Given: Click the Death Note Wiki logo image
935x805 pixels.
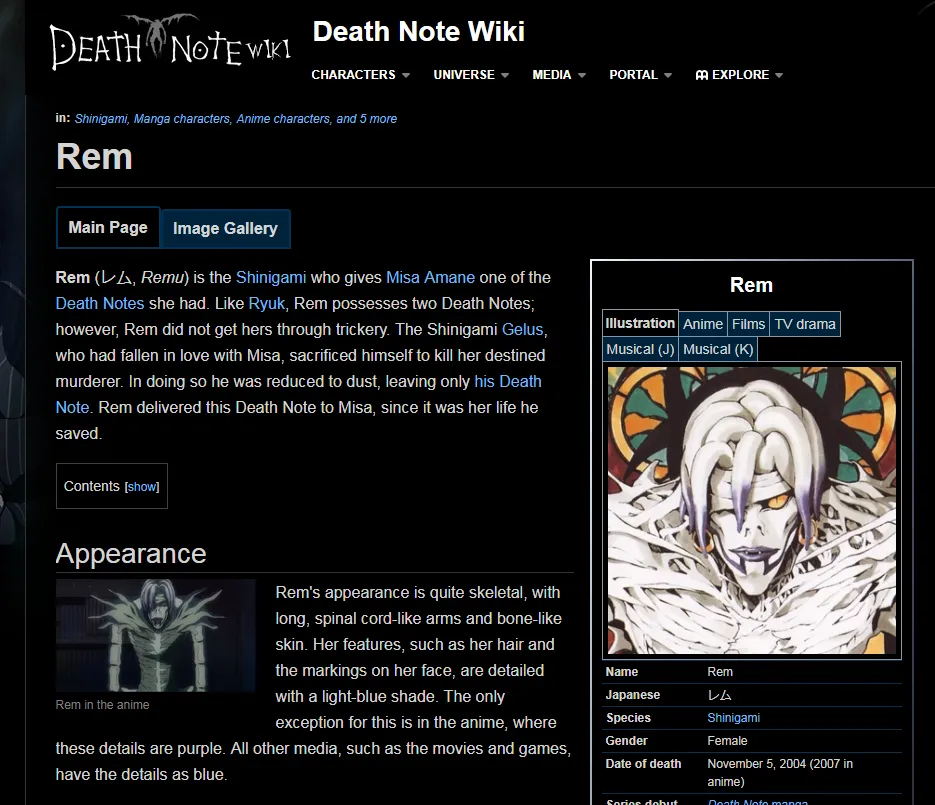Looking at the screenshot, I should coord(170,42).
